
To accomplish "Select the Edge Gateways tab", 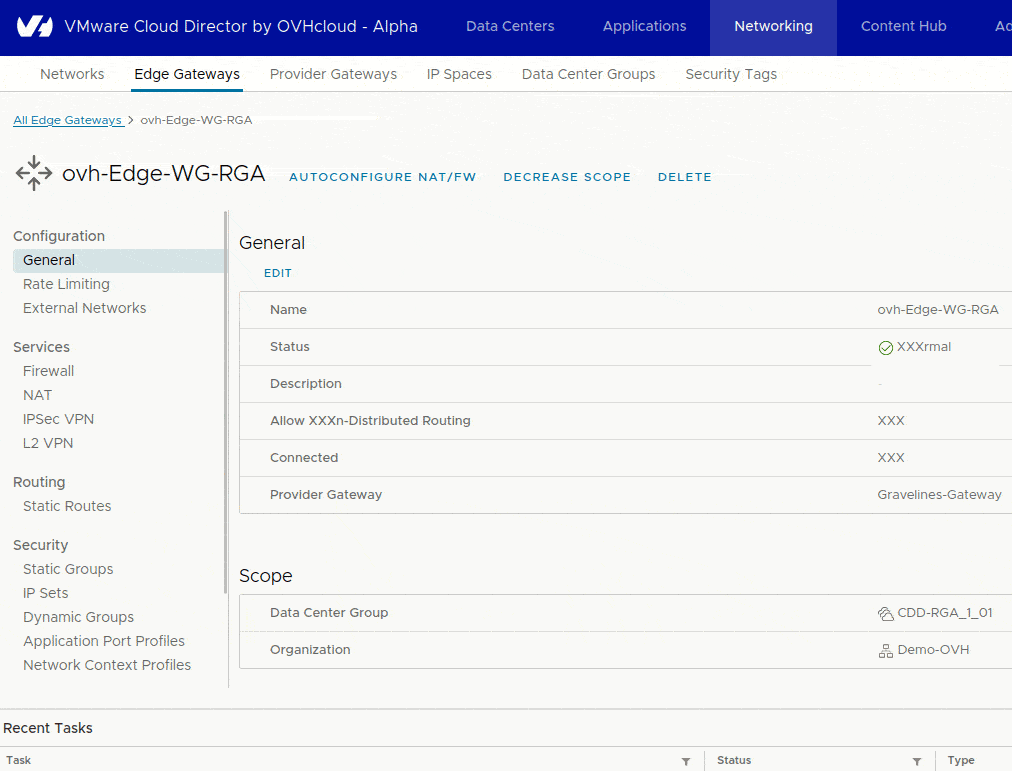I will (x=186, y=74).
